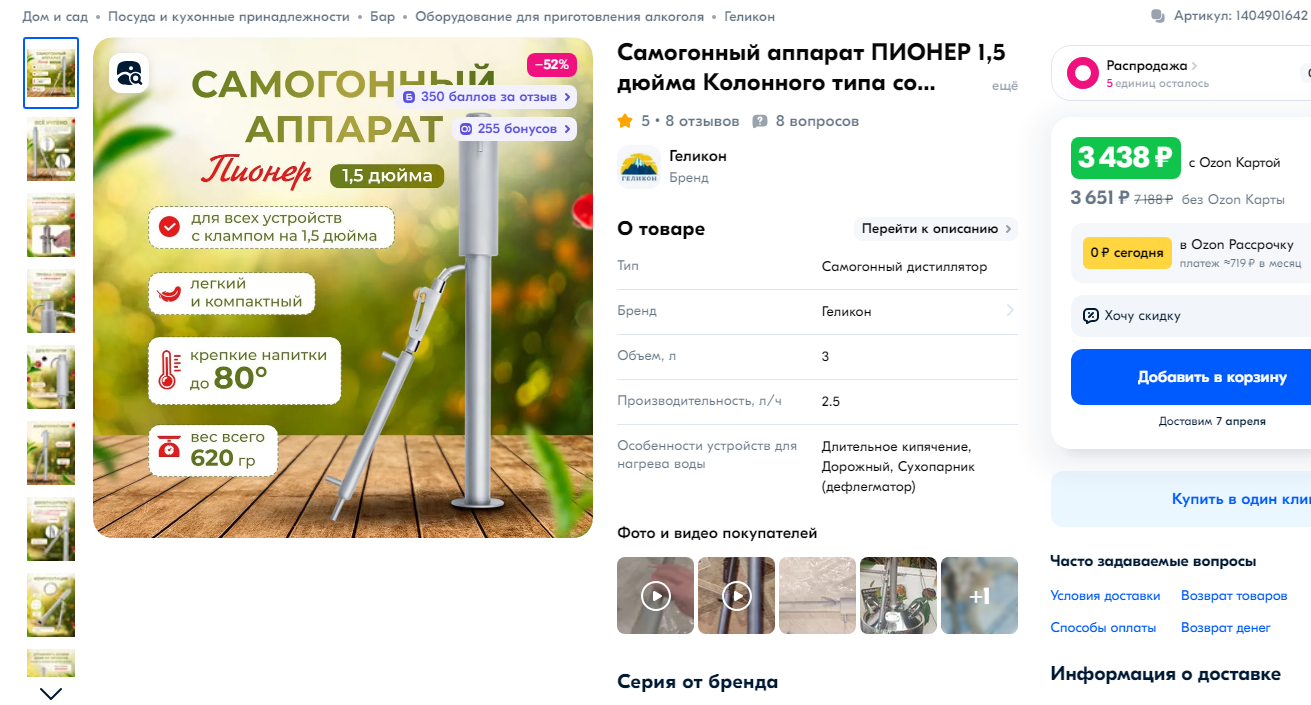The height and width of the screenshot is (705, 1311).
Task: Open Геликон brand logo
Action: coord(638,166)
